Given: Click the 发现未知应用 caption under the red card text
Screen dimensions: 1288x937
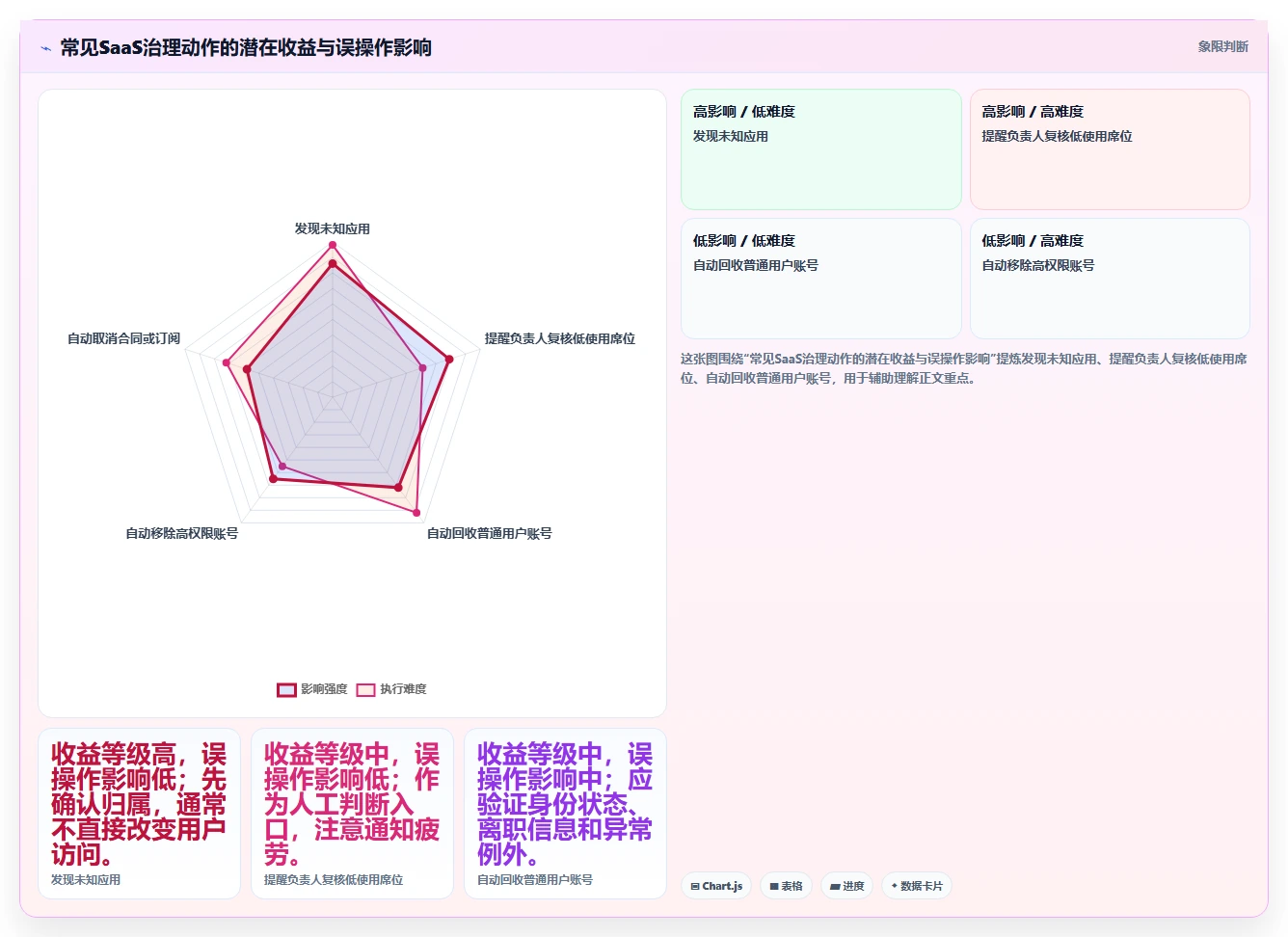Looking at the screenshot, I should [86, 880].
